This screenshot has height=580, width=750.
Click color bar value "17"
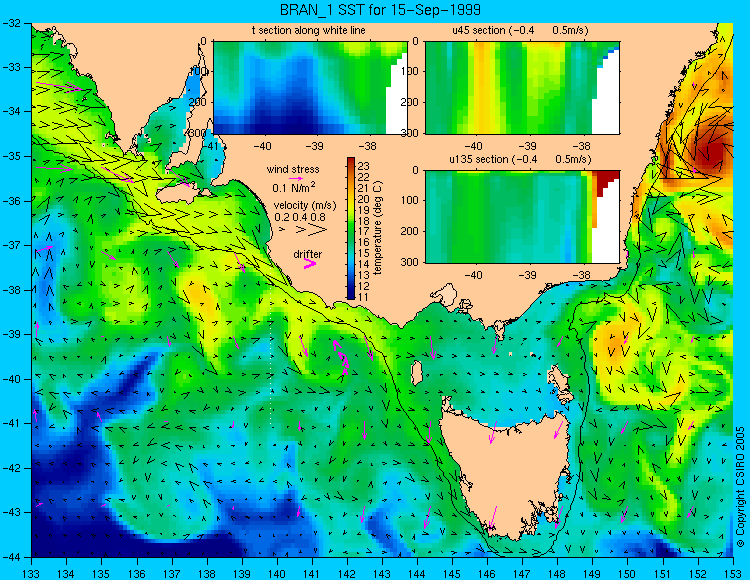[364, 232]
